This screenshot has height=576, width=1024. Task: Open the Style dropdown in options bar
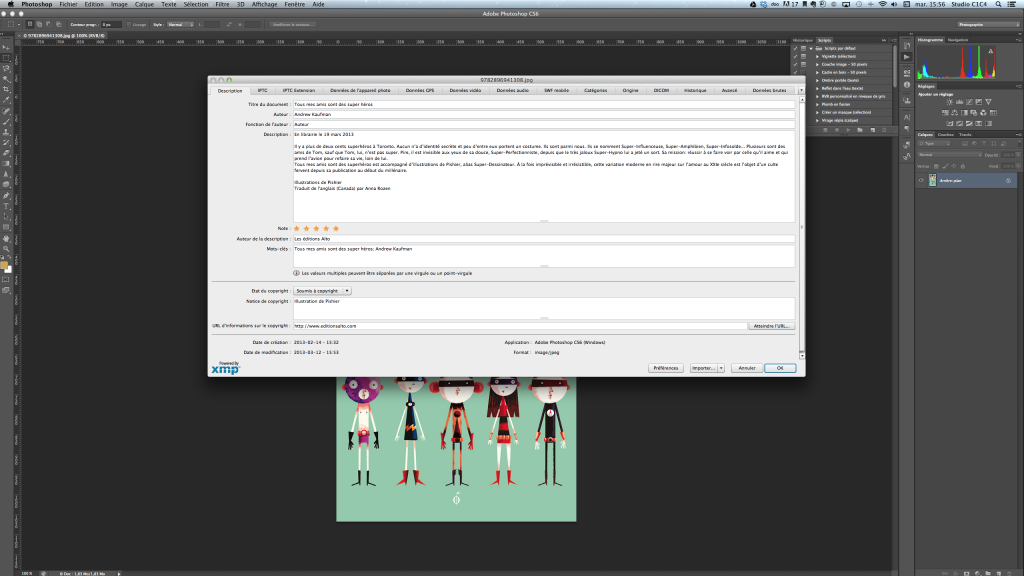tap(181, 25)
